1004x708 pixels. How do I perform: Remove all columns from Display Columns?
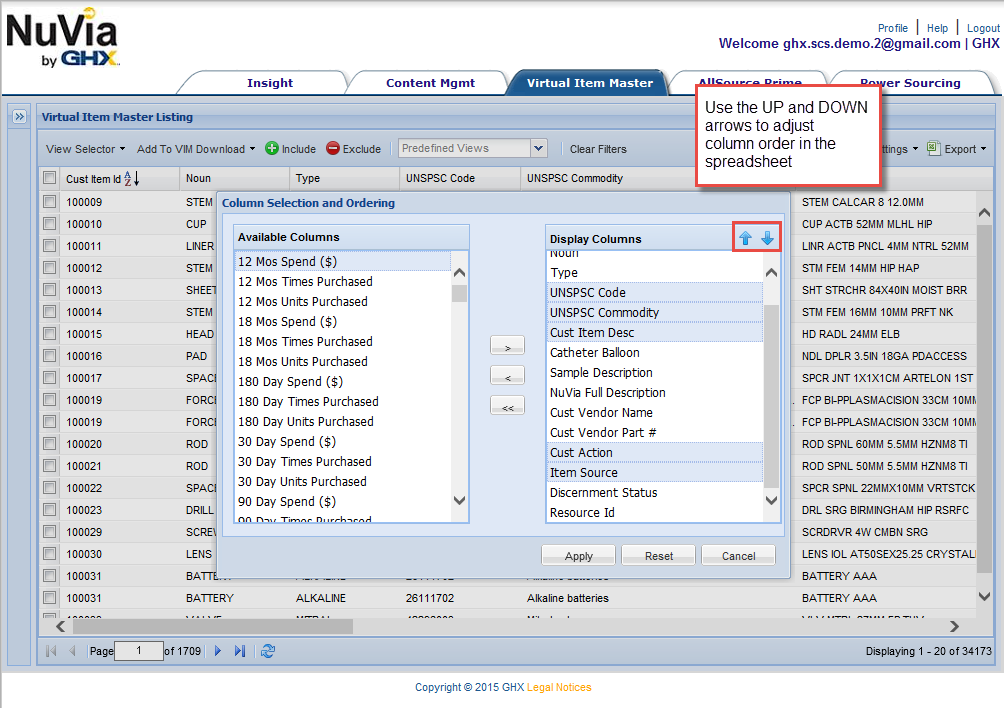(x=507, y=406)
